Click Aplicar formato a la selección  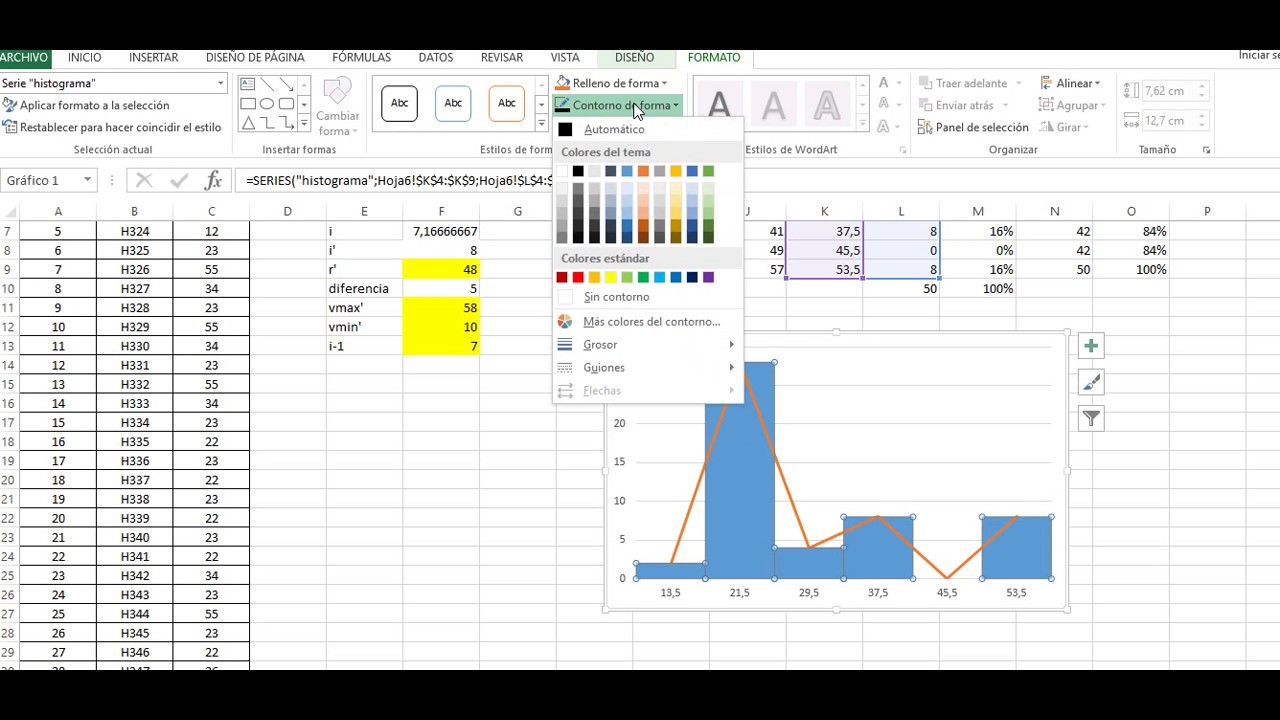86,105
